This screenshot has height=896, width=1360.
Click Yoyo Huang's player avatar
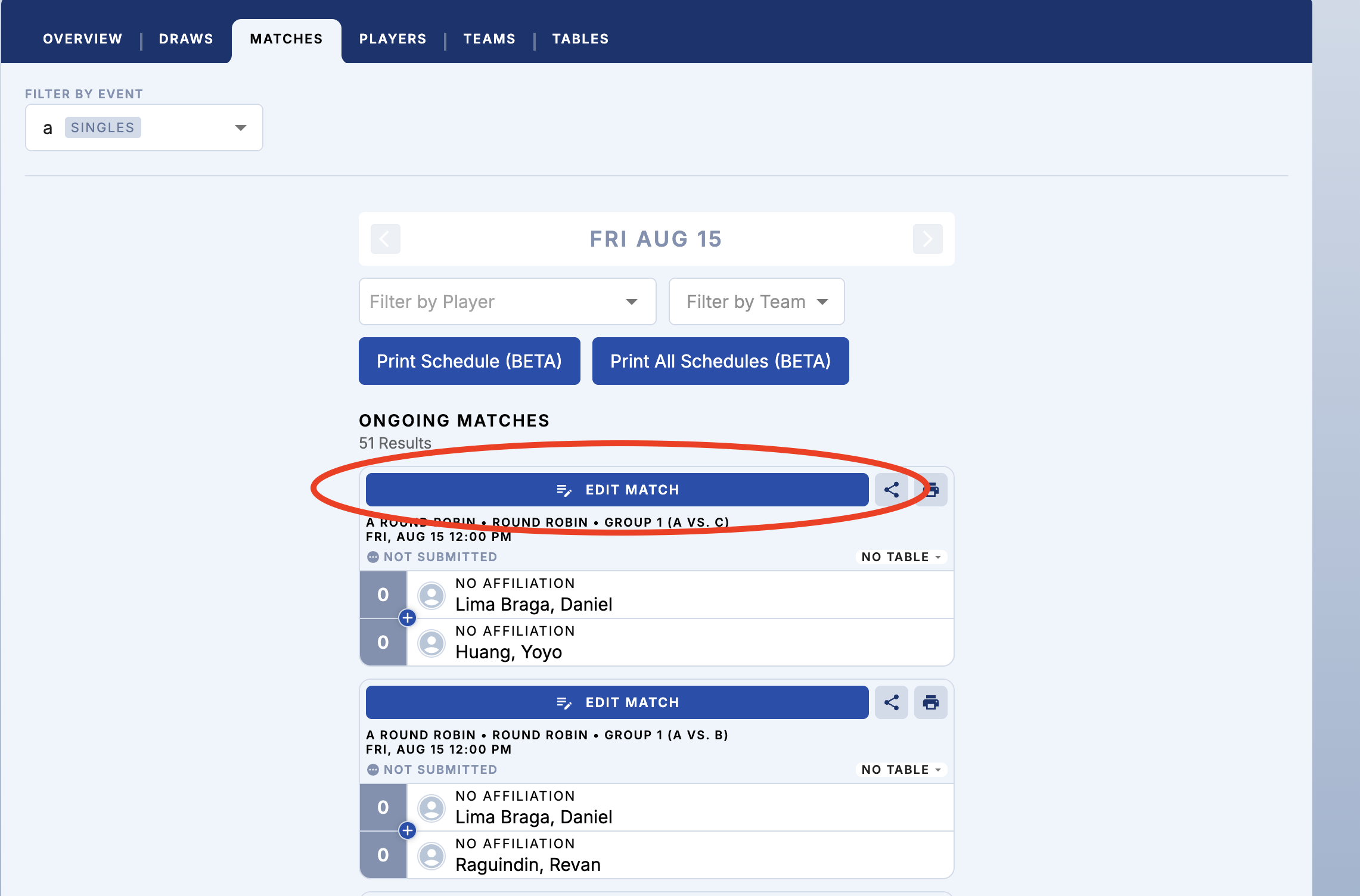point(431,643)
